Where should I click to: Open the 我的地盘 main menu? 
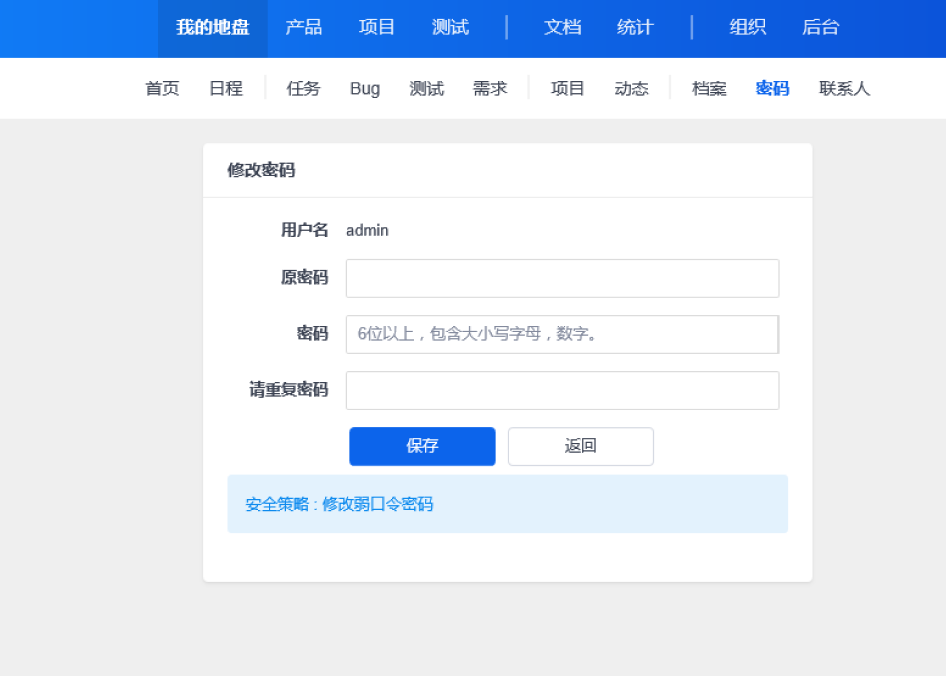(x=212, y=28)
